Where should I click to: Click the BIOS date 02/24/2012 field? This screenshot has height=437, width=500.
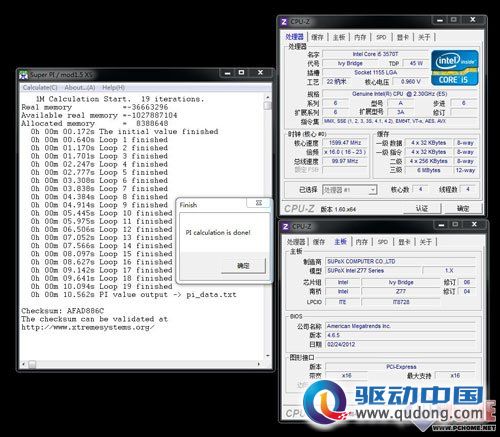click(x=401, y=344)
